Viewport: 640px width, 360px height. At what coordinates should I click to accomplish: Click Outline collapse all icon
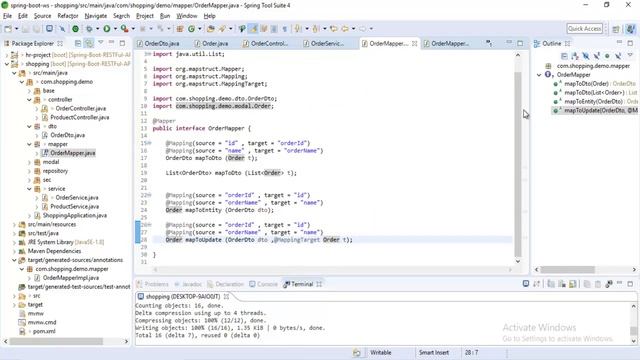pyautogui.click(x=564, y=56)
